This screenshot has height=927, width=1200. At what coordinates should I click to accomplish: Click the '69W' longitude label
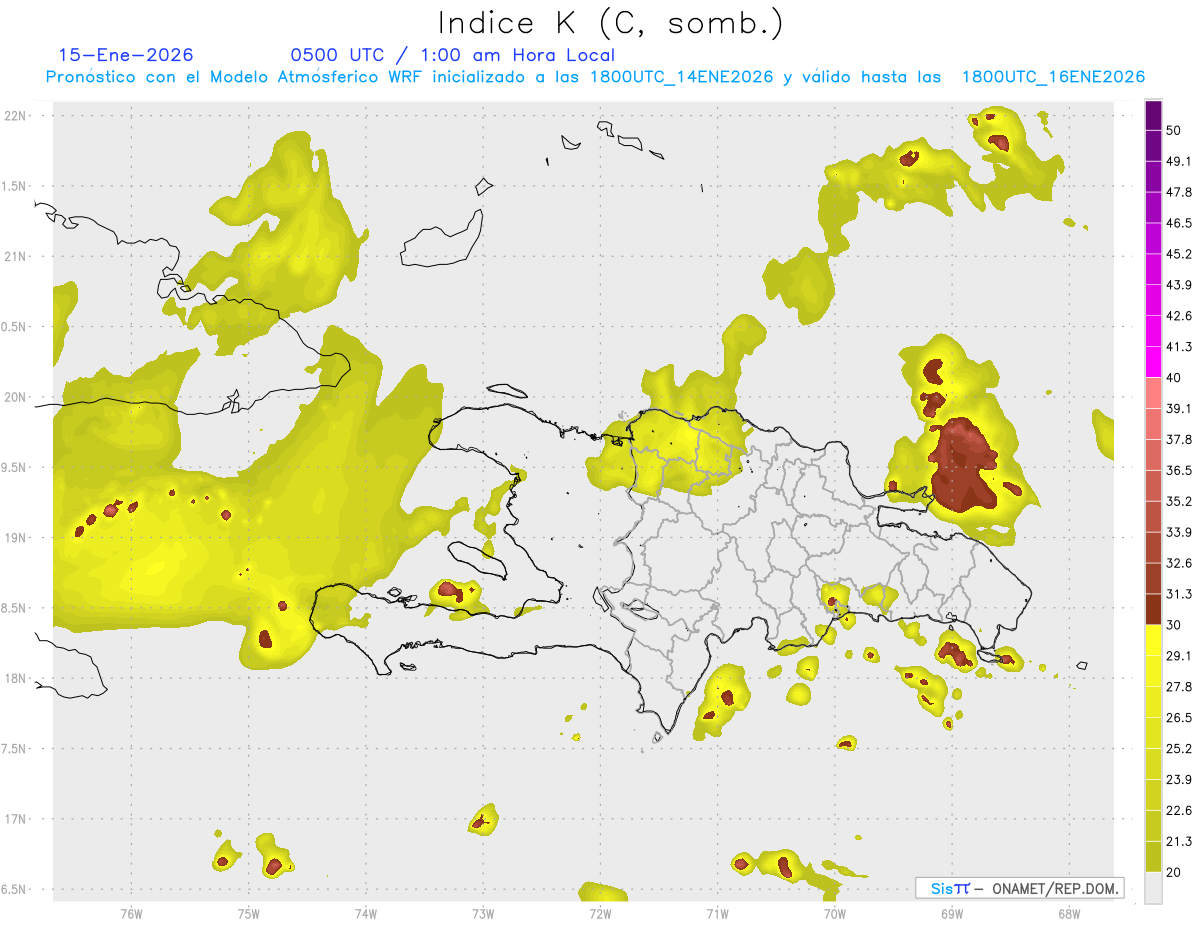click(952, 914)
